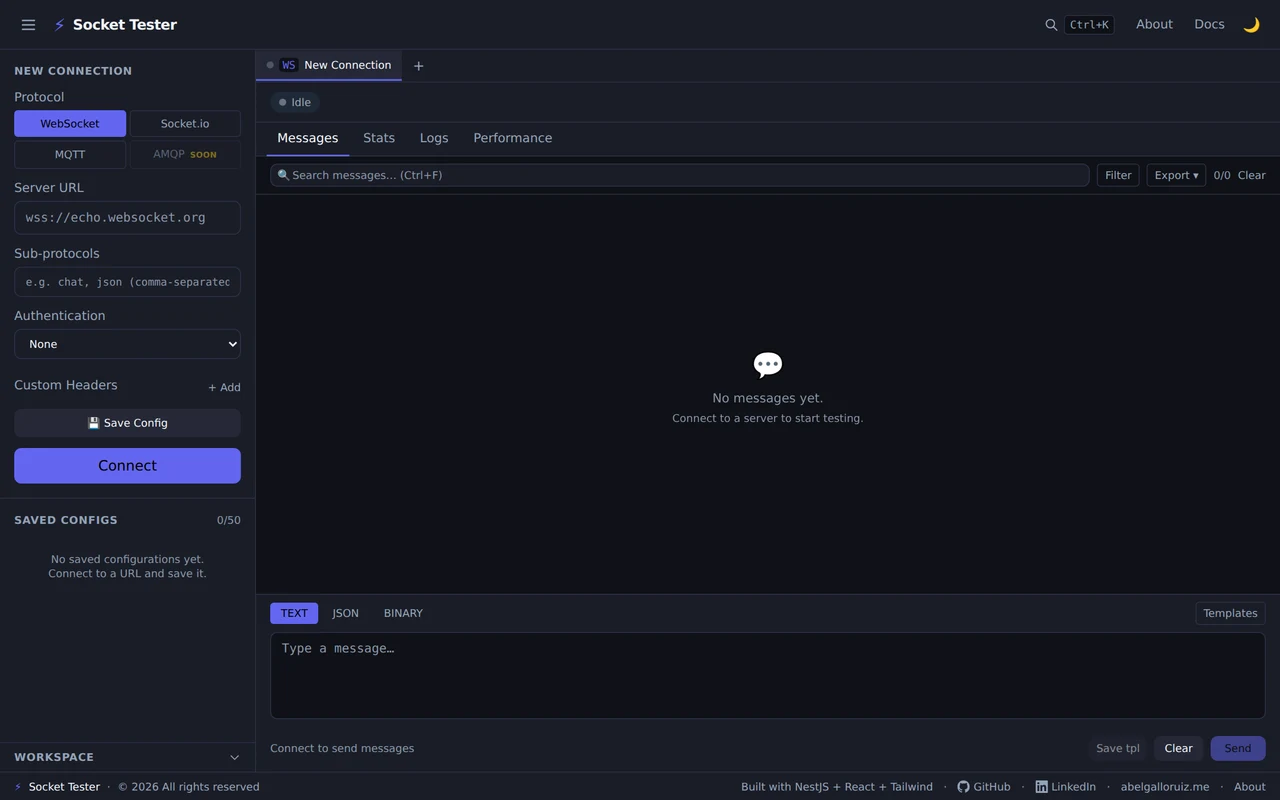Click the SAVED CONFIGS heading
The image size is (1280, 800).
click(66, 520)
